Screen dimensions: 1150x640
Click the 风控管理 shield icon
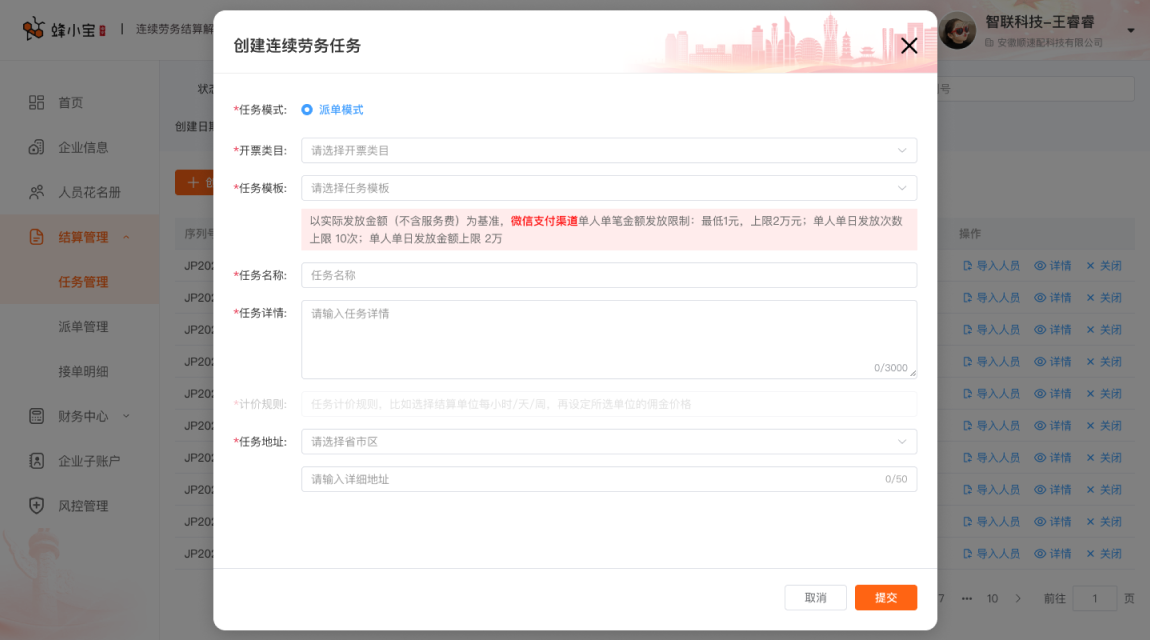pos(37,506)
